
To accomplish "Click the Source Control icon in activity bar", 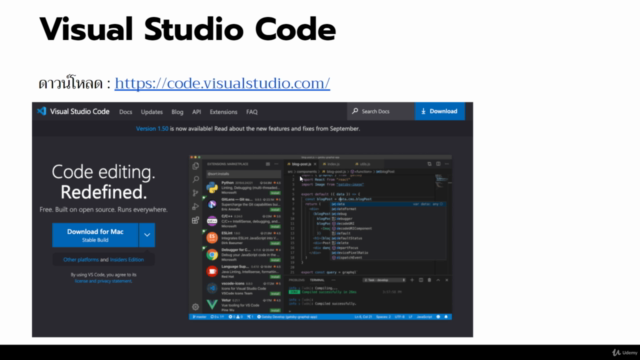I will click(x=196, y=193).
